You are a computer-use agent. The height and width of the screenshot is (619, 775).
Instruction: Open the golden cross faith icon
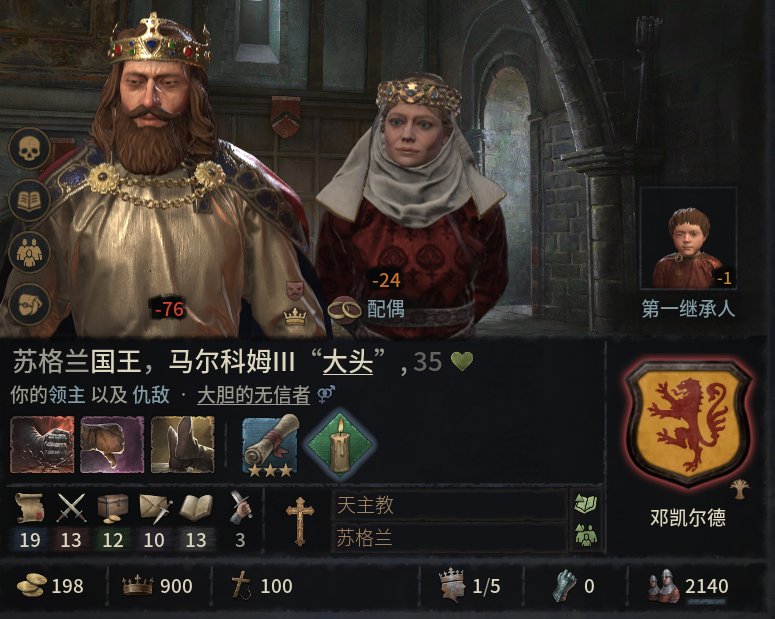tap(300, 521)
